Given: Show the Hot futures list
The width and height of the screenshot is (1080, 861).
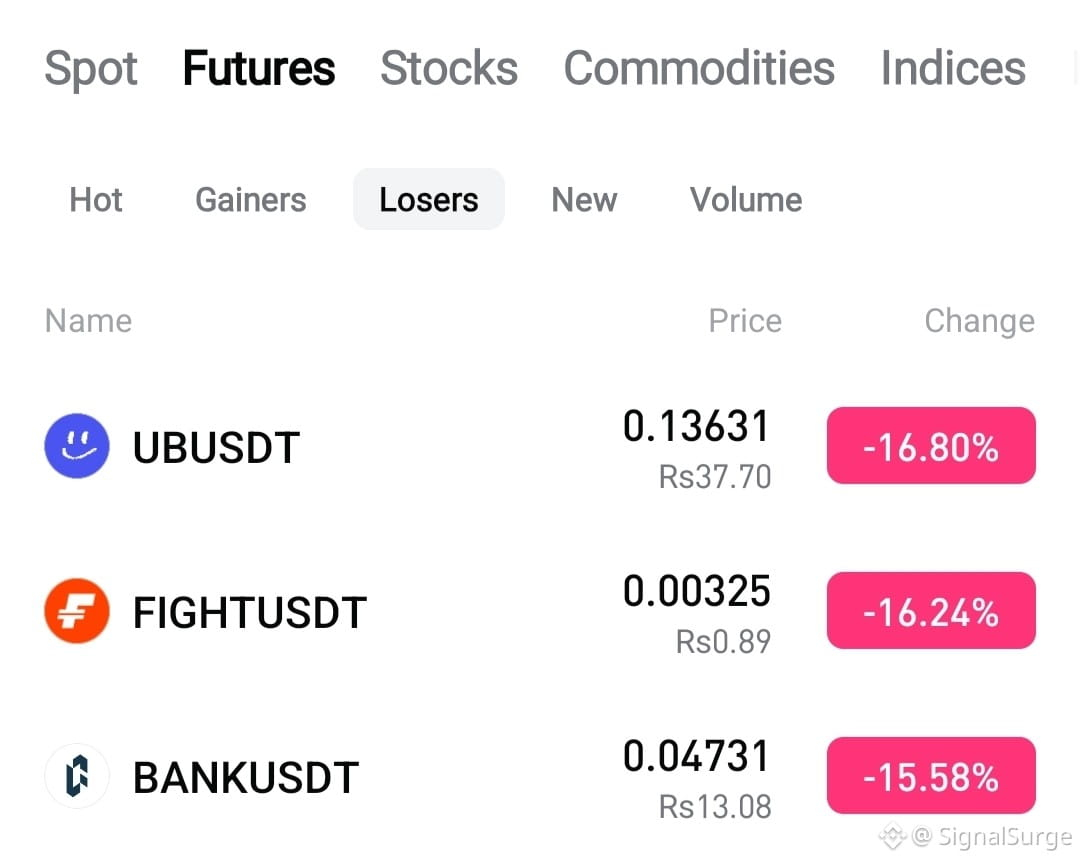Looking at the screenshot, I should click(96, 200).
